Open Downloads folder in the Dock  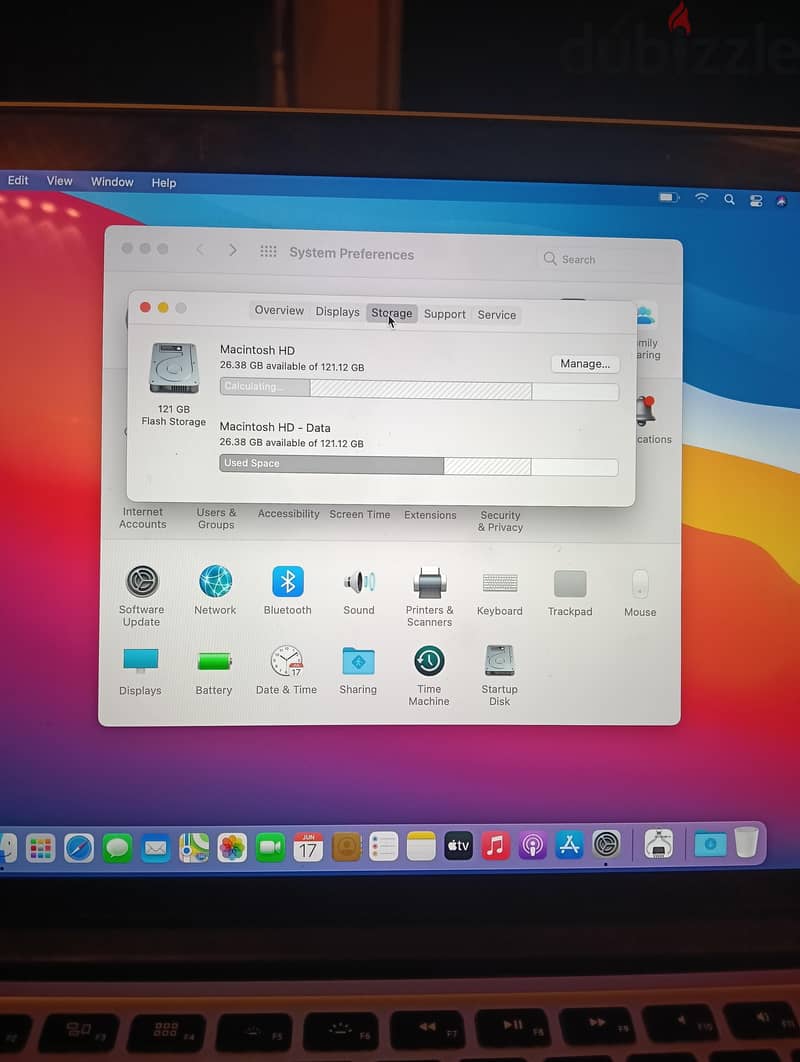pos(710,844)
